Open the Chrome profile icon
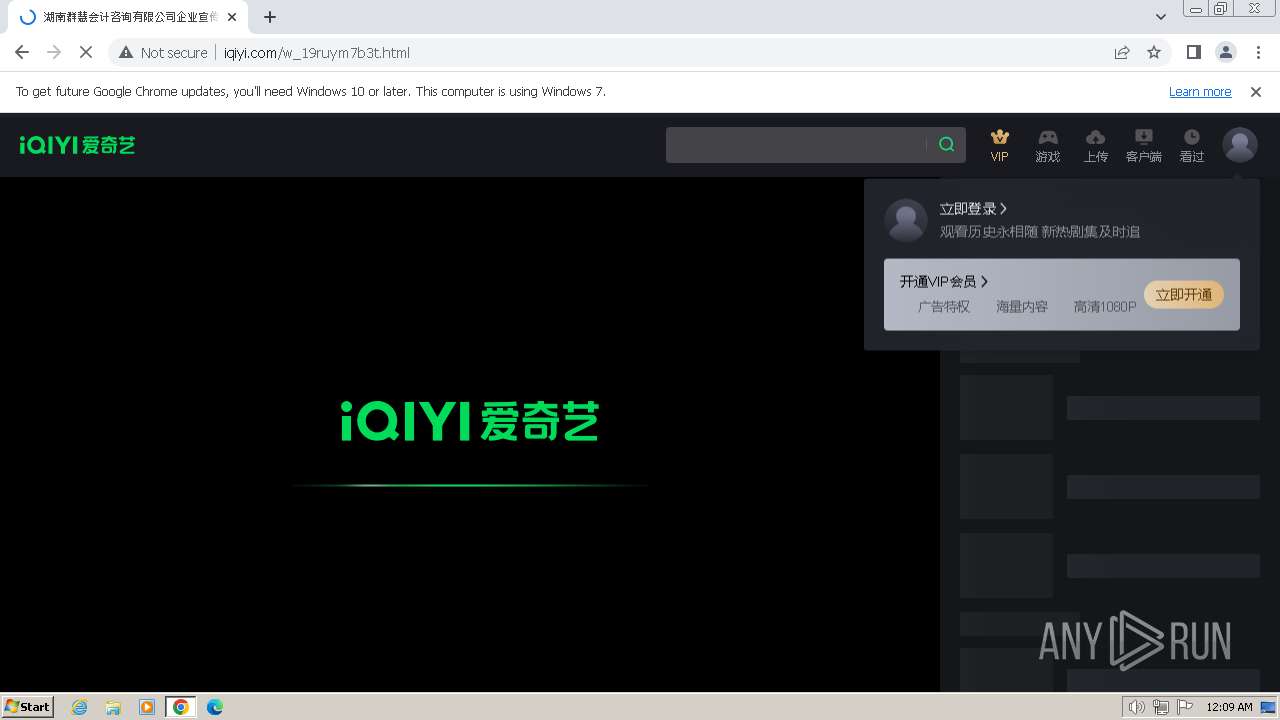This screenshot has width=1280, height=720. 1226,53
